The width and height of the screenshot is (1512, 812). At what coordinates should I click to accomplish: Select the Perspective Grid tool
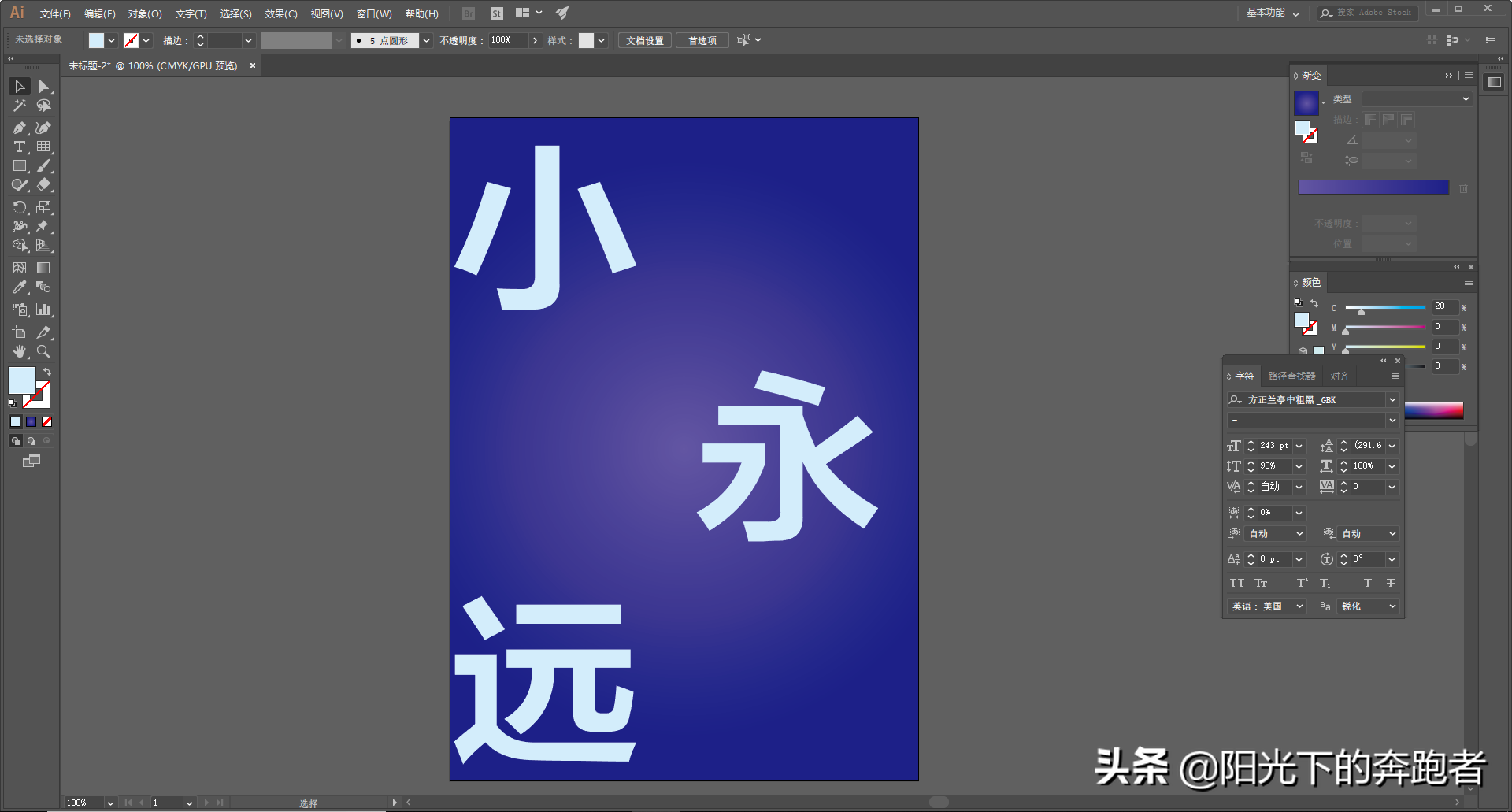click(x=44, y=246)
